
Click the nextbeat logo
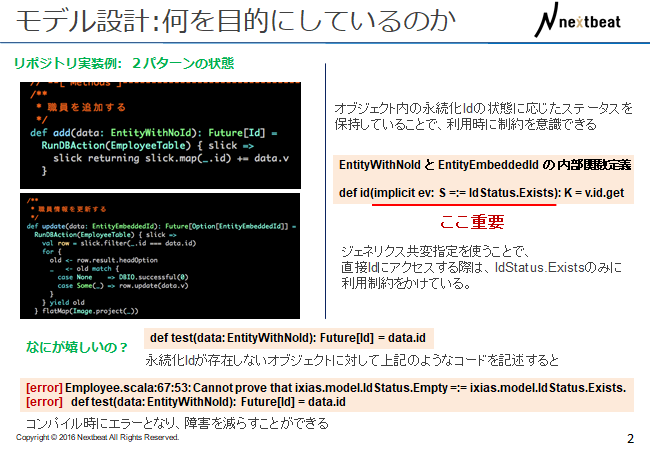click(578, 21)
